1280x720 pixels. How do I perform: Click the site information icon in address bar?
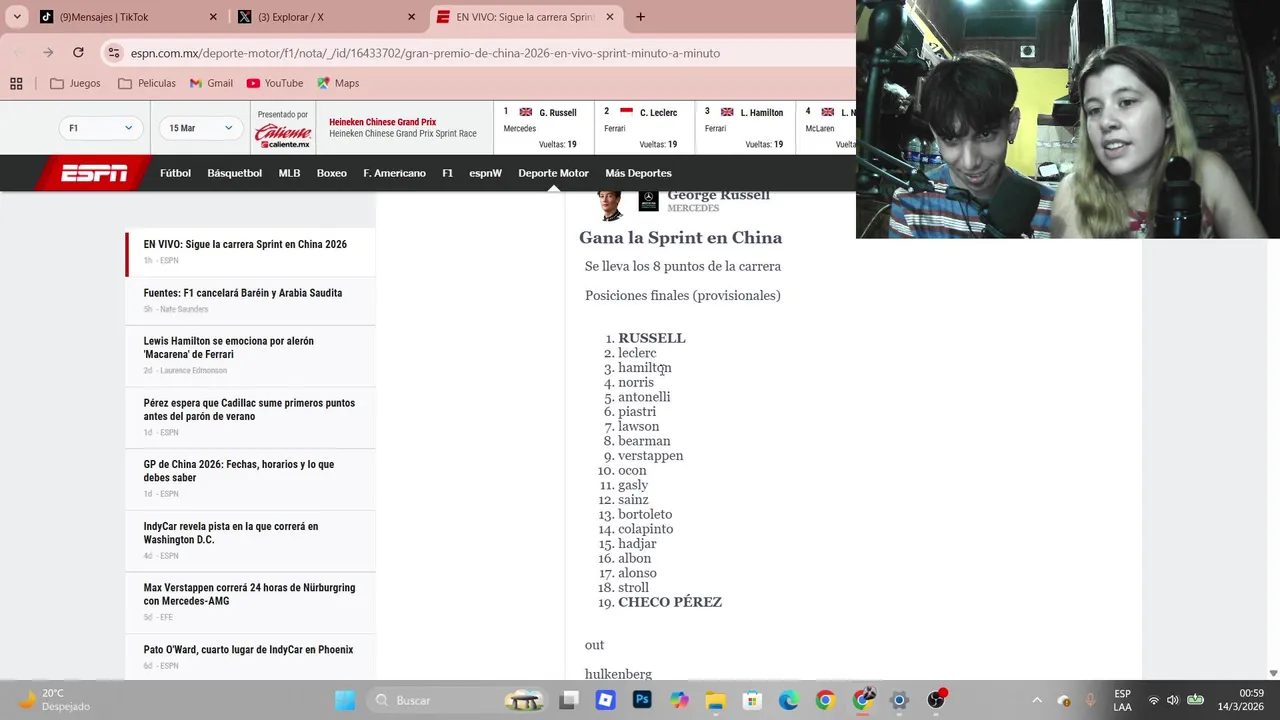114,52
